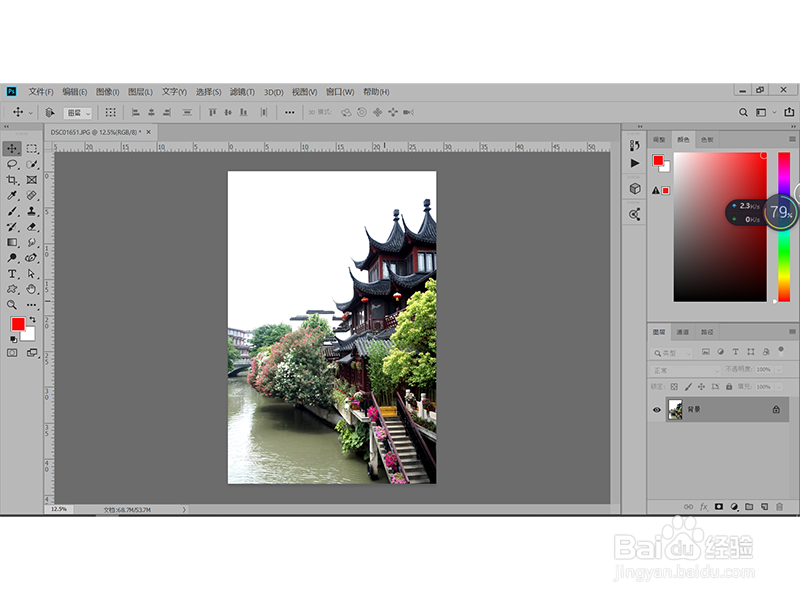Select the Lasso tool
This screenshot has width=800, height=600.
[12, 164]
